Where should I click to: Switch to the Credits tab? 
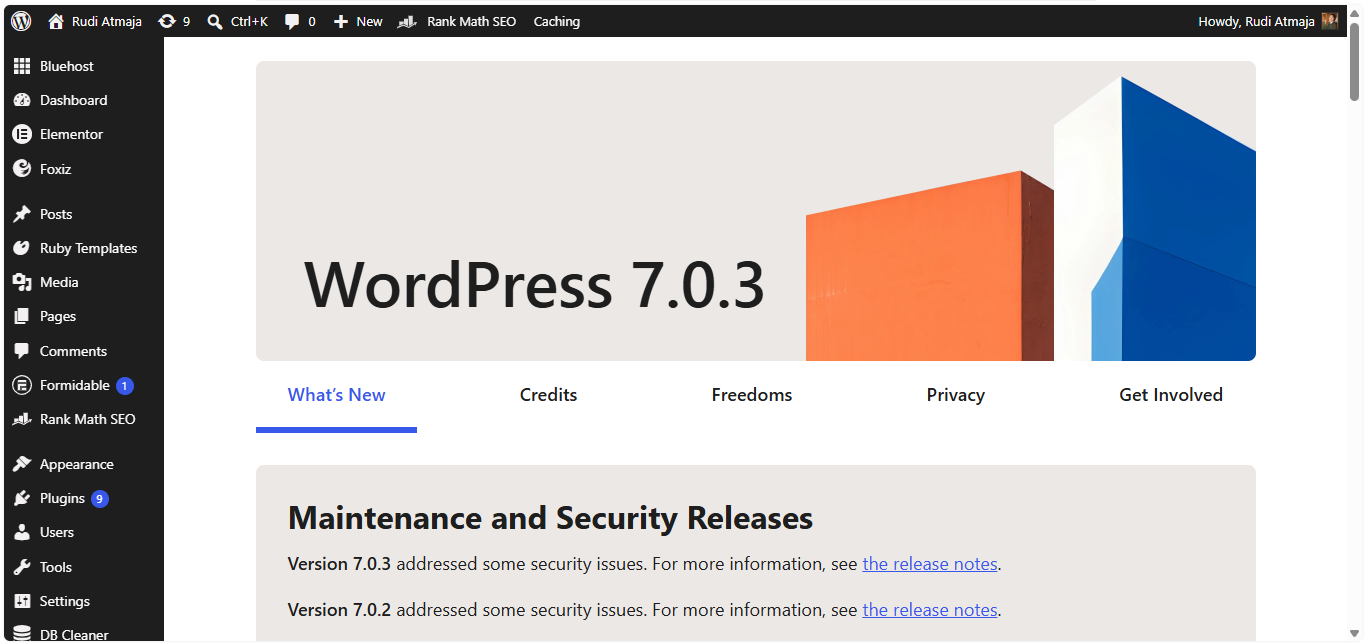pyautogui.click(x=548, y=395)
